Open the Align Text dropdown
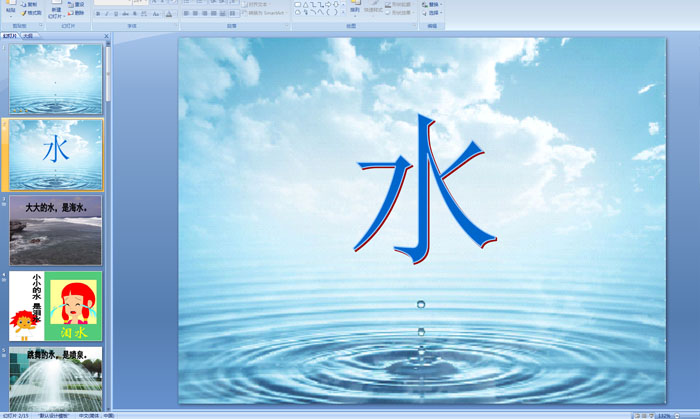This screenshot has height=419, width=700. point(256,4)
